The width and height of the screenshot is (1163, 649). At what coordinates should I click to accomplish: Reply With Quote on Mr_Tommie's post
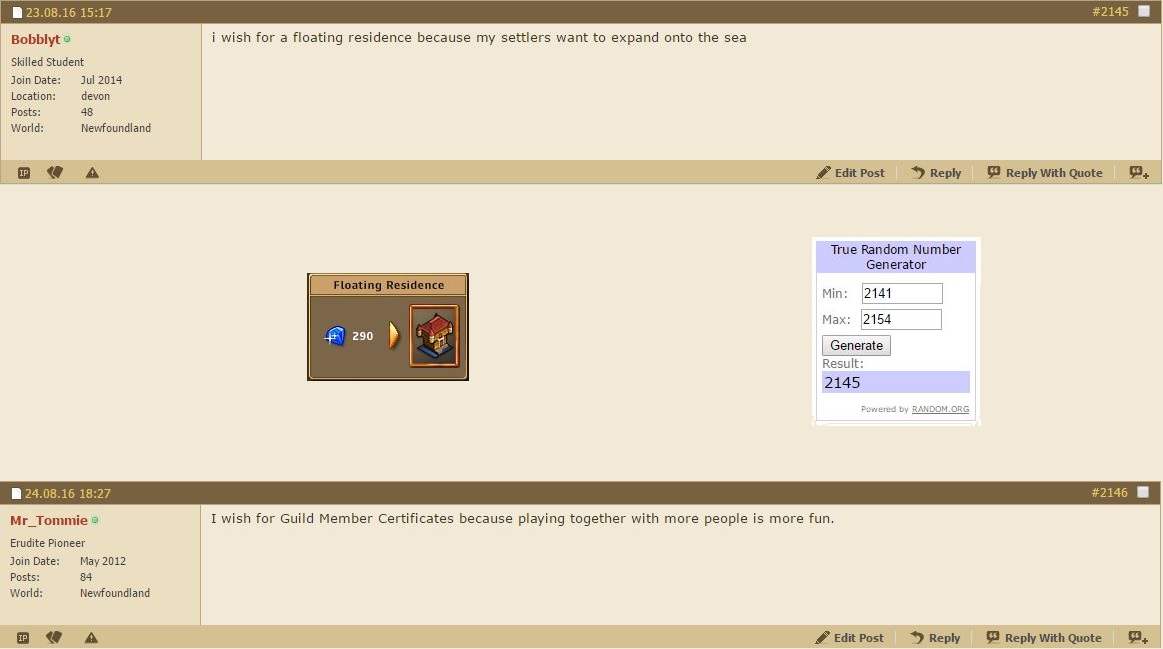[1044, 638]
